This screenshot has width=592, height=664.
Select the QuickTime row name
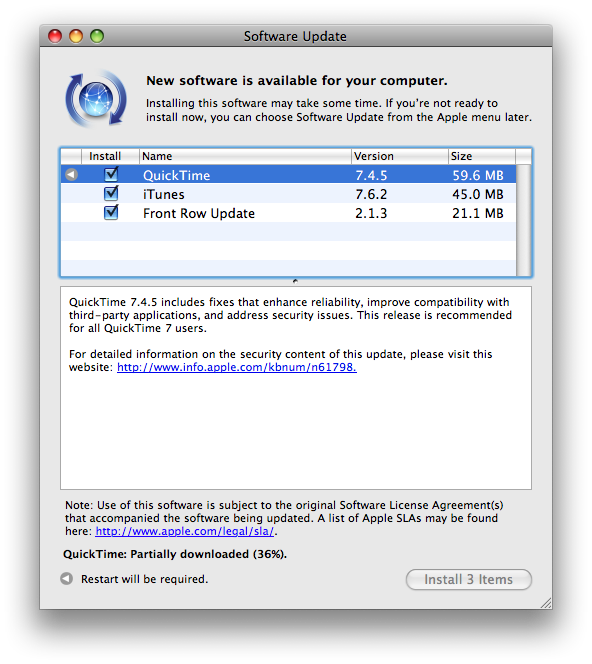click(x=177, y=175)
